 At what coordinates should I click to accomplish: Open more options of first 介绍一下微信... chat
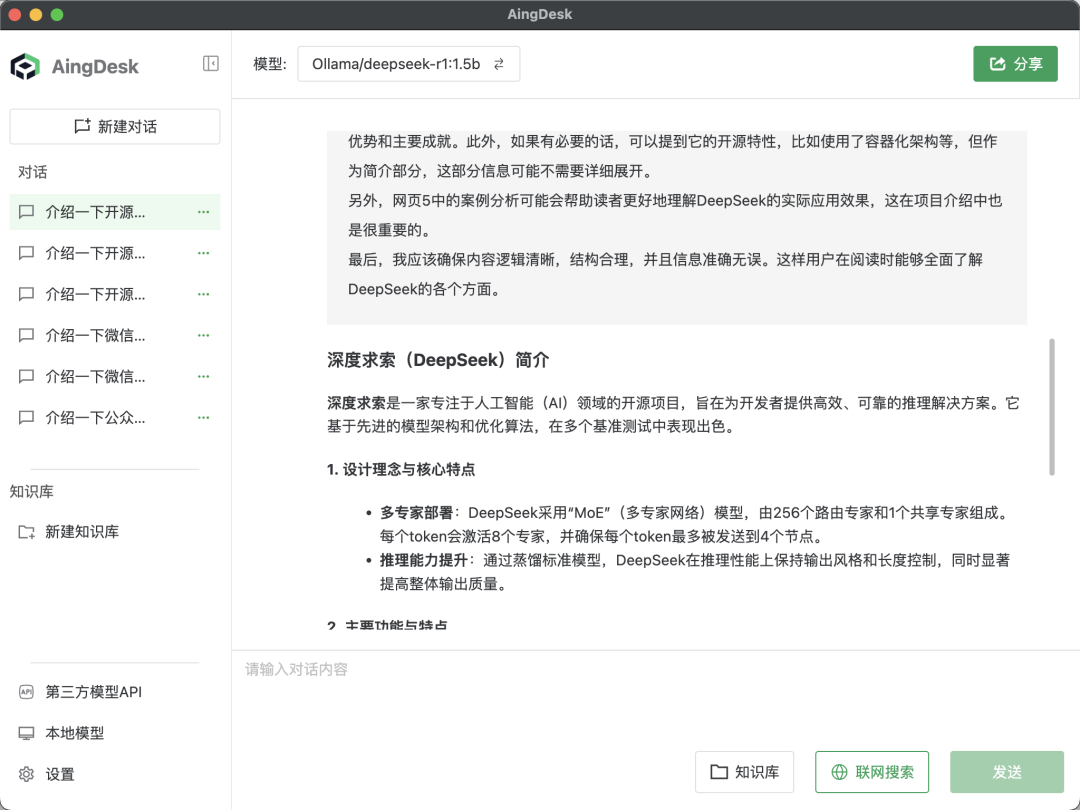[203, 335]
